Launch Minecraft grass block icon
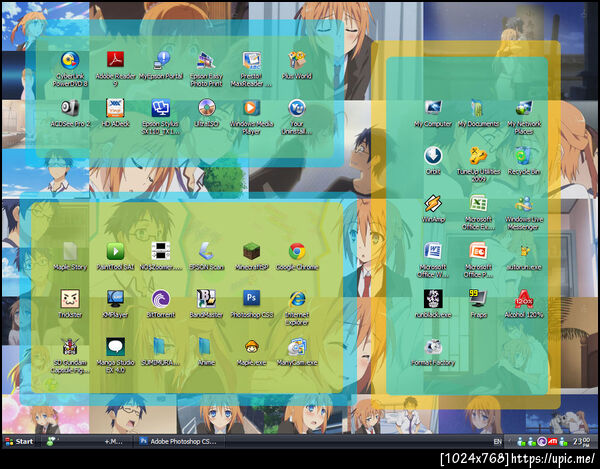Image resolution: width=600 pixels, height=469 pixels. (x=251, y=251)
